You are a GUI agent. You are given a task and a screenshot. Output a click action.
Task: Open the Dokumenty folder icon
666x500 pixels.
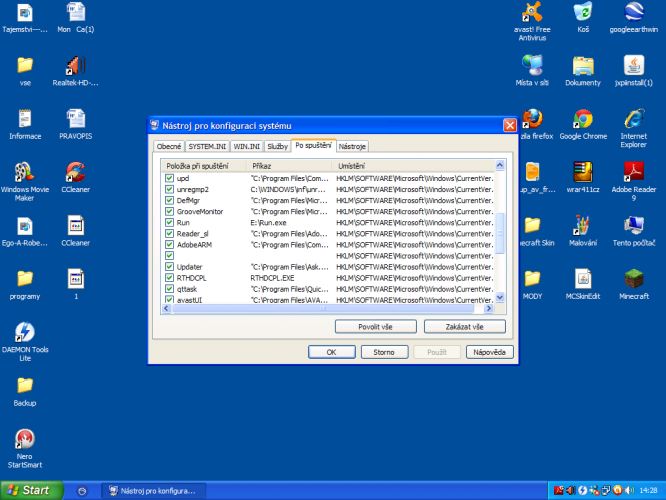583,71
